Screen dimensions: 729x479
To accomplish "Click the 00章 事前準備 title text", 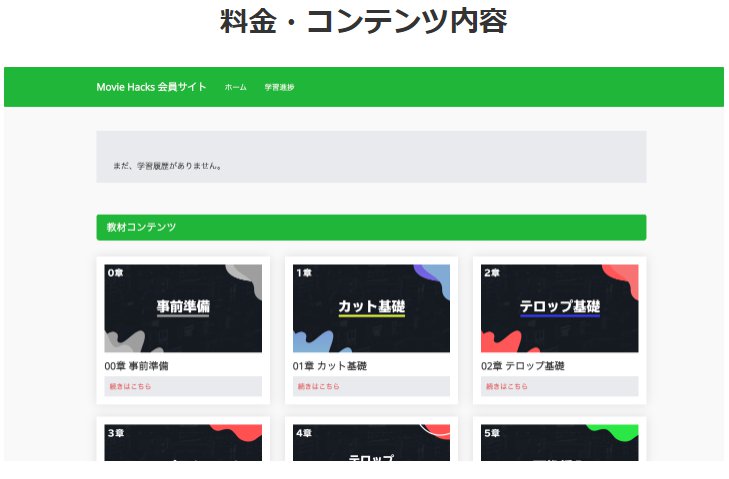I will pyautogui.click(x=136, y=366).
